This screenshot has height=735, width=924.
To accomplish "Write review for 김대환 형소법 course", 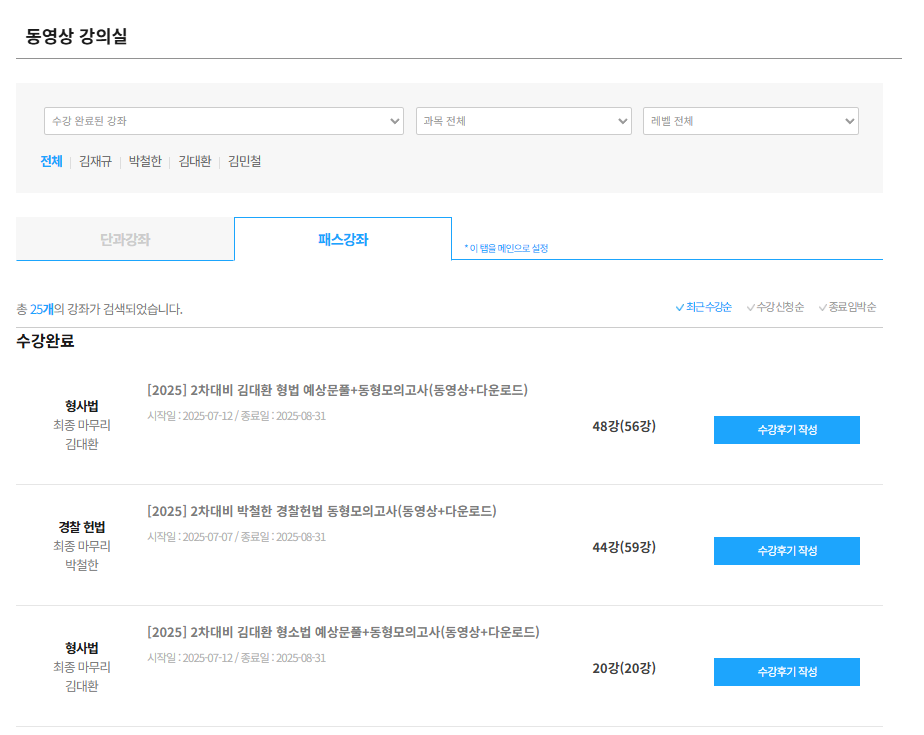I will click(x=787, y=671).
